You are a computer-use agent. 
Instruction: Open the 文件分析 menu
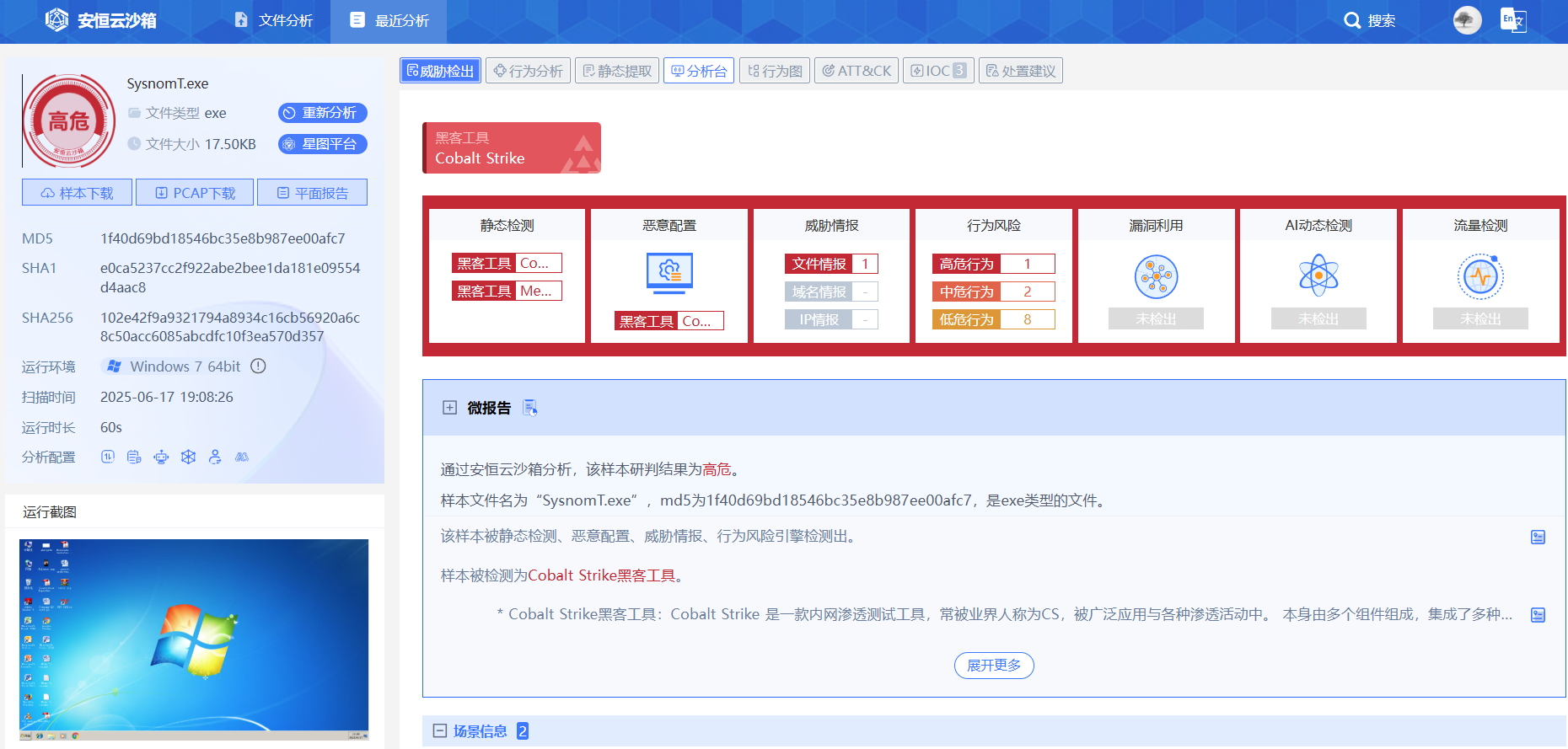pyautogui.click(x=273, y=20)
